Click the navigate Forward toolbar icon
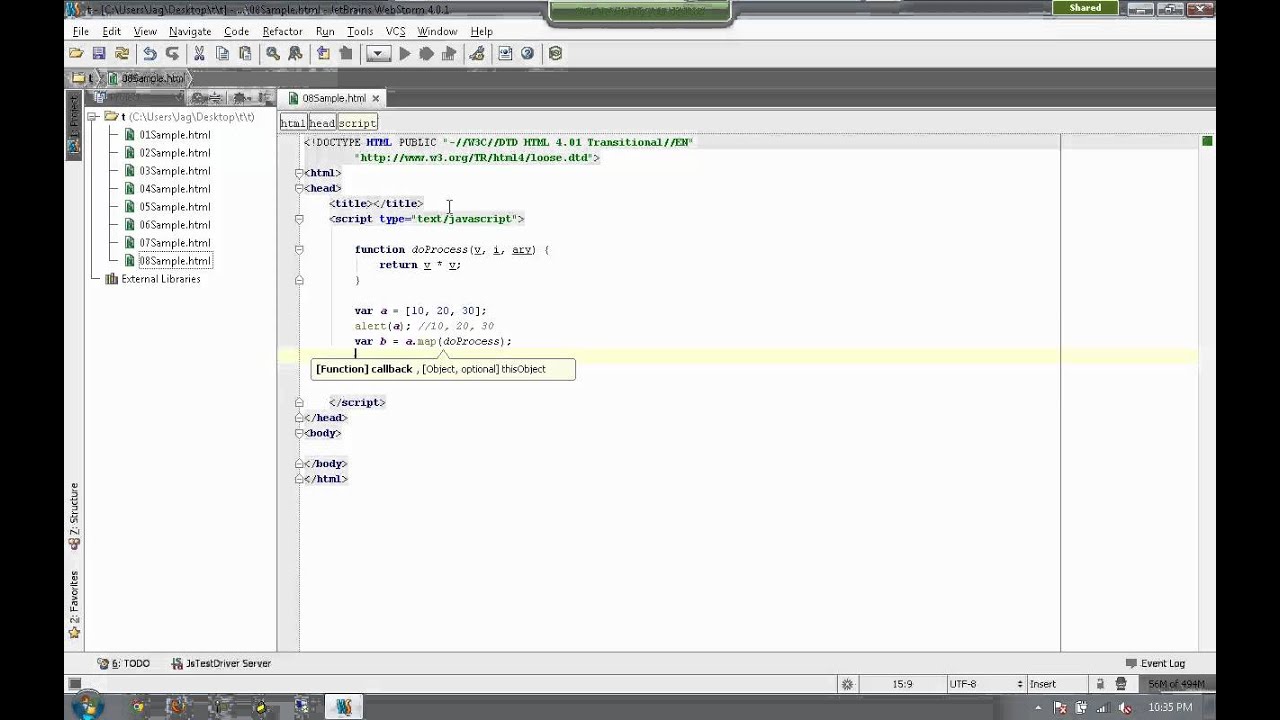Screen dimensions: 1280x720 [346, 54]
